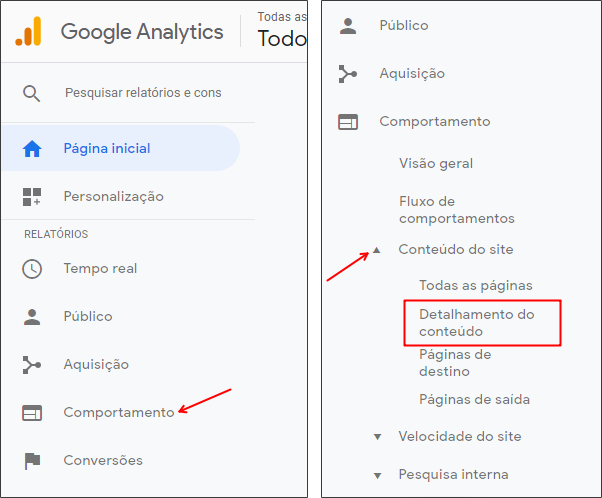Image resolution: width=602 pixels, height=498 pixels.
Task: Open the Público menu in the left sidebar
Action: (88, 316)
